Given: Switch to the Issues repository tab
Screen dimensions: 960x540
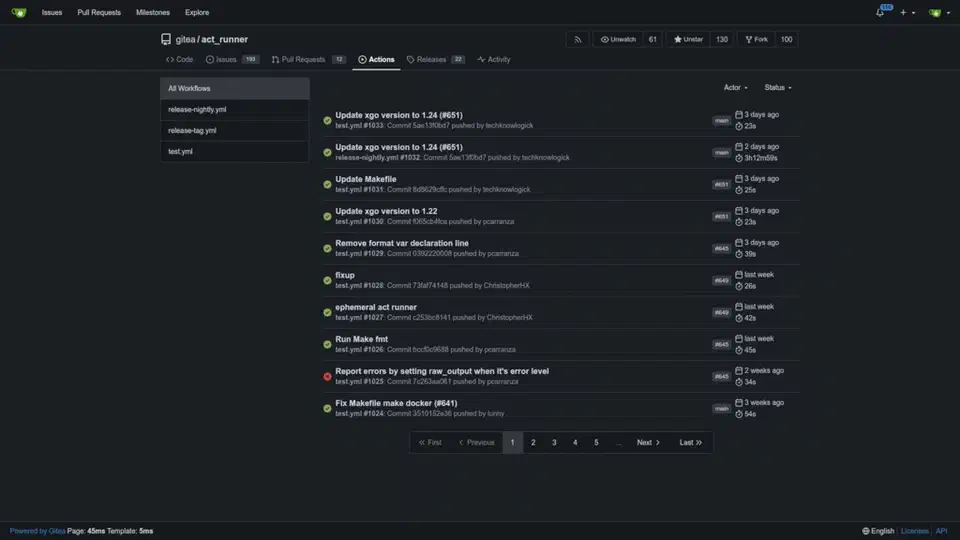Looking at the screenshot, I should [232, 59].
